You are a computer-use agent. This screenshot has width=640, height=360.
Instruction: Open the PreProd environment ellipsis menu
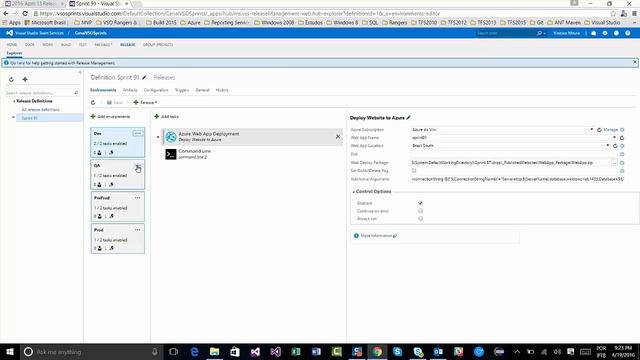(x=138, y=198)
